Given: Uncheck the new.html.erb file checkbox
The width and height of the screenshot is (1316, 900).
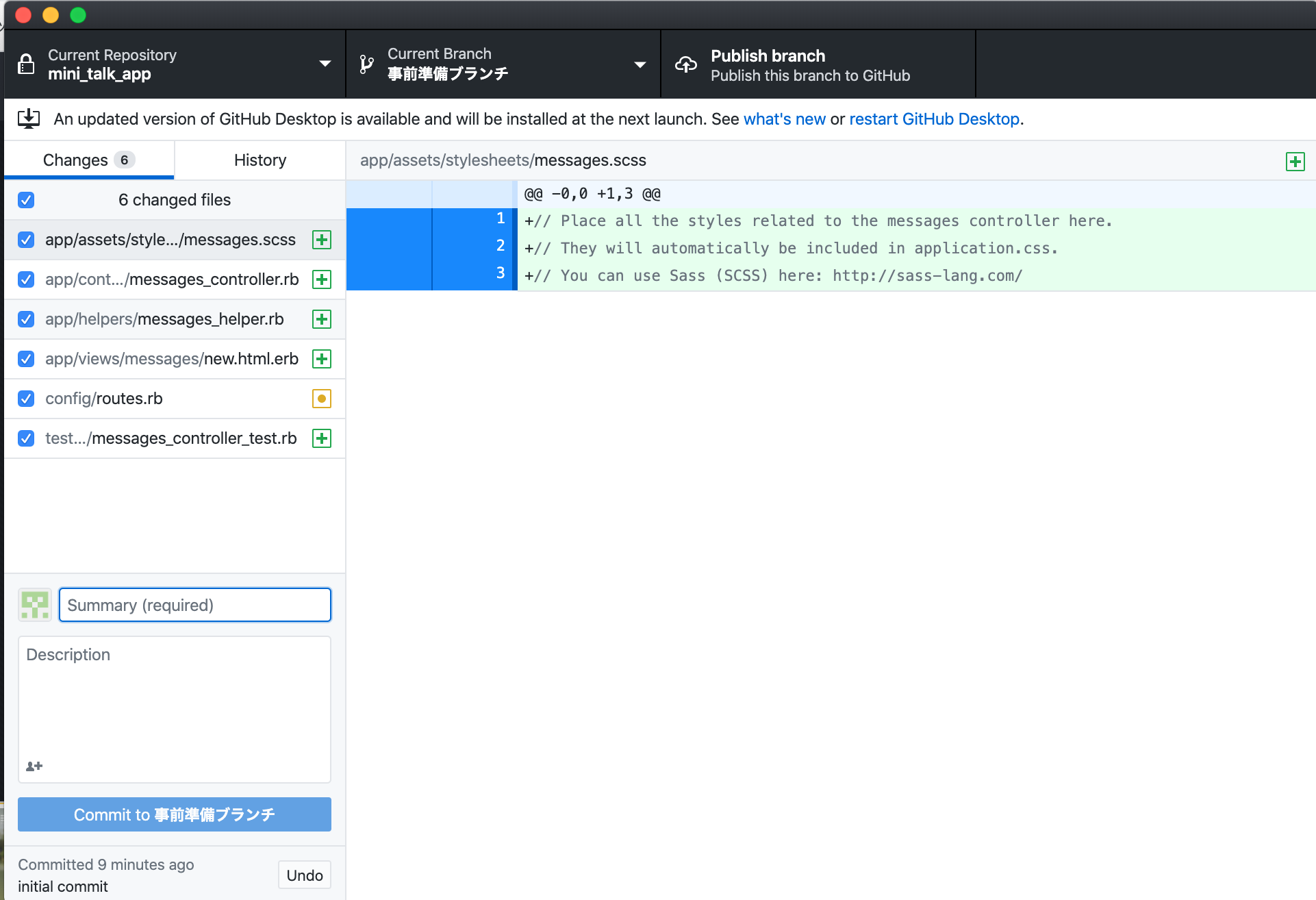Looking at the screenshot, I should 26,359.
